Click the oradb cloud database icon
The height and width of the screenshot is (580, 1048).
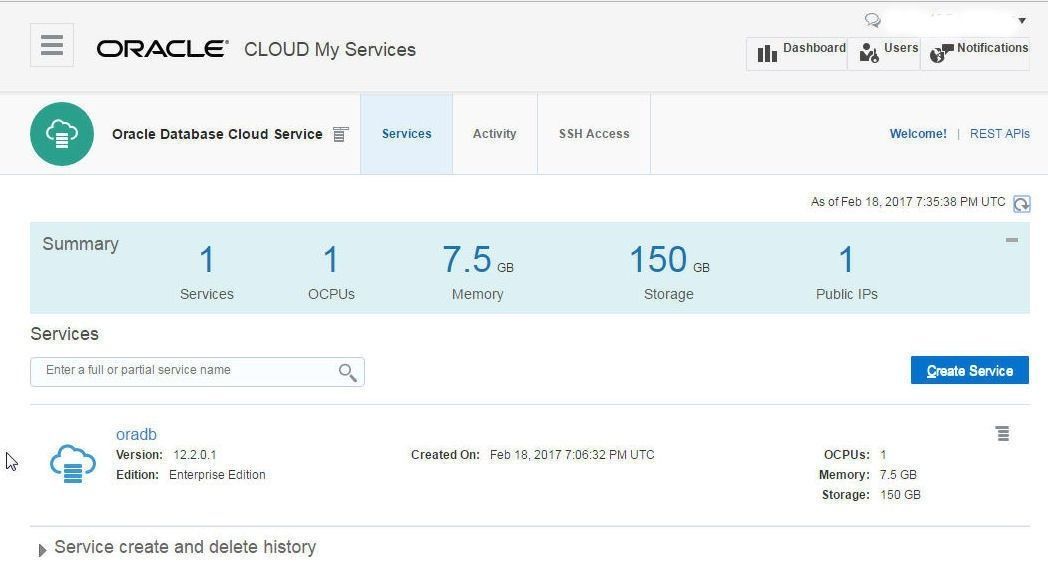[x=73, y=463]
